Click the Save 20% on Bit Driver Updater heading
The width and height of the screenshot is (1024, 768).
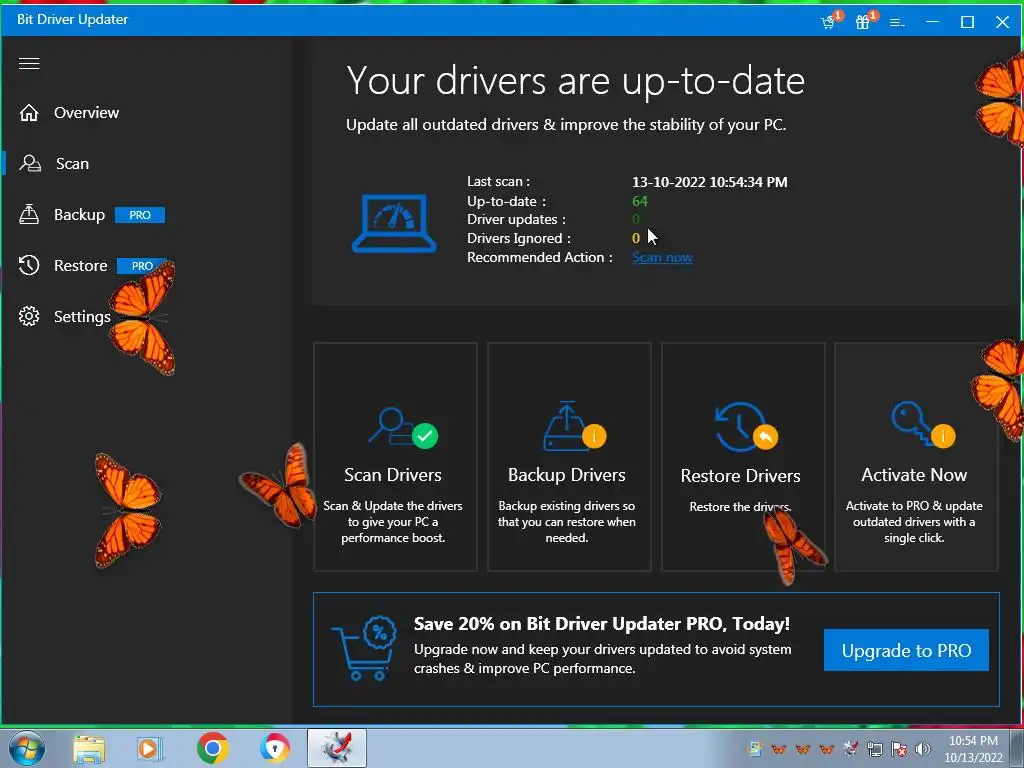click(601, 624)
